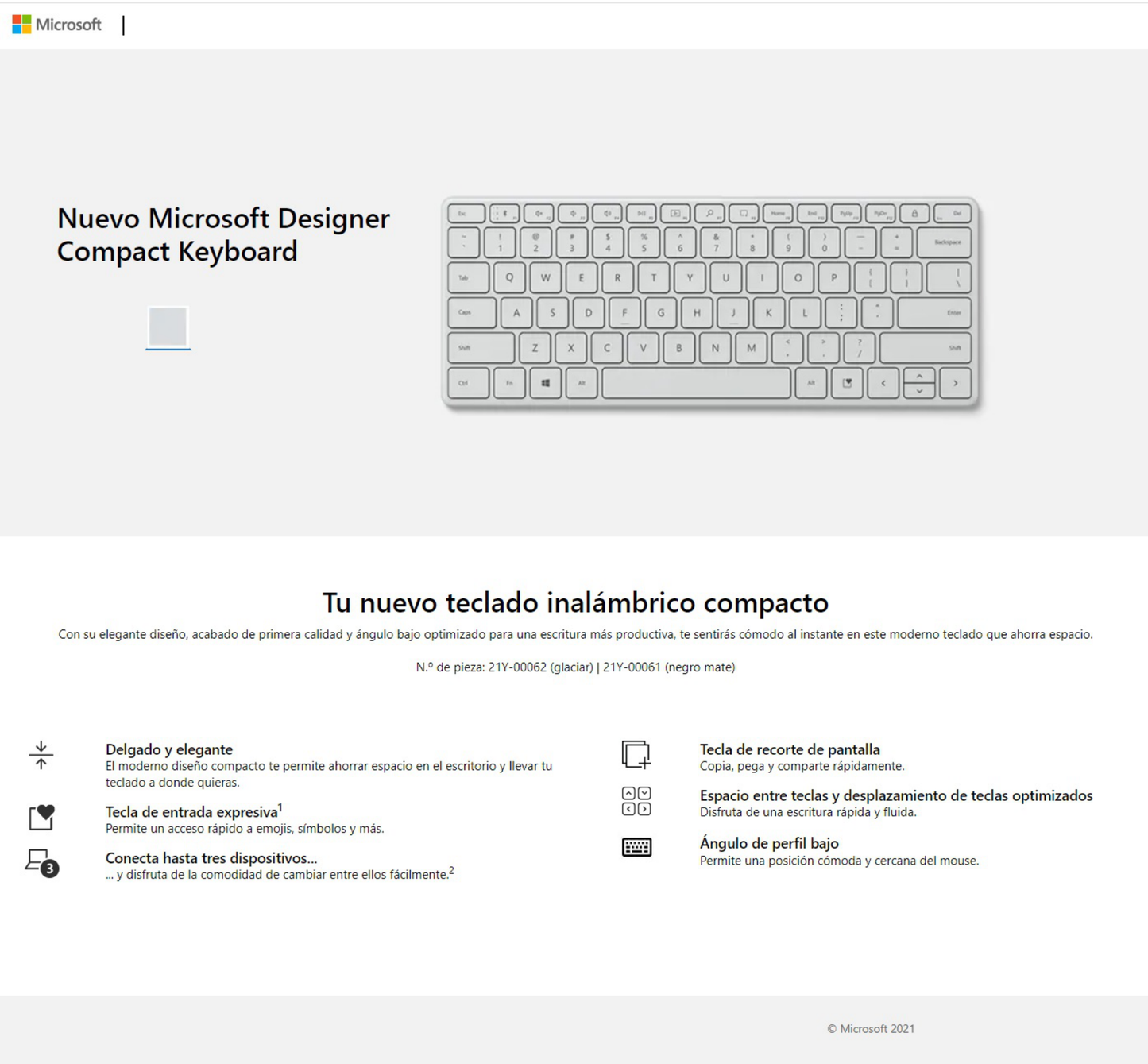Image resolution: width=1148 pixels, height=1064 pixels.
Task: Click the Permite un acceso rápido a emojis text
Action: tap(245, 829)
